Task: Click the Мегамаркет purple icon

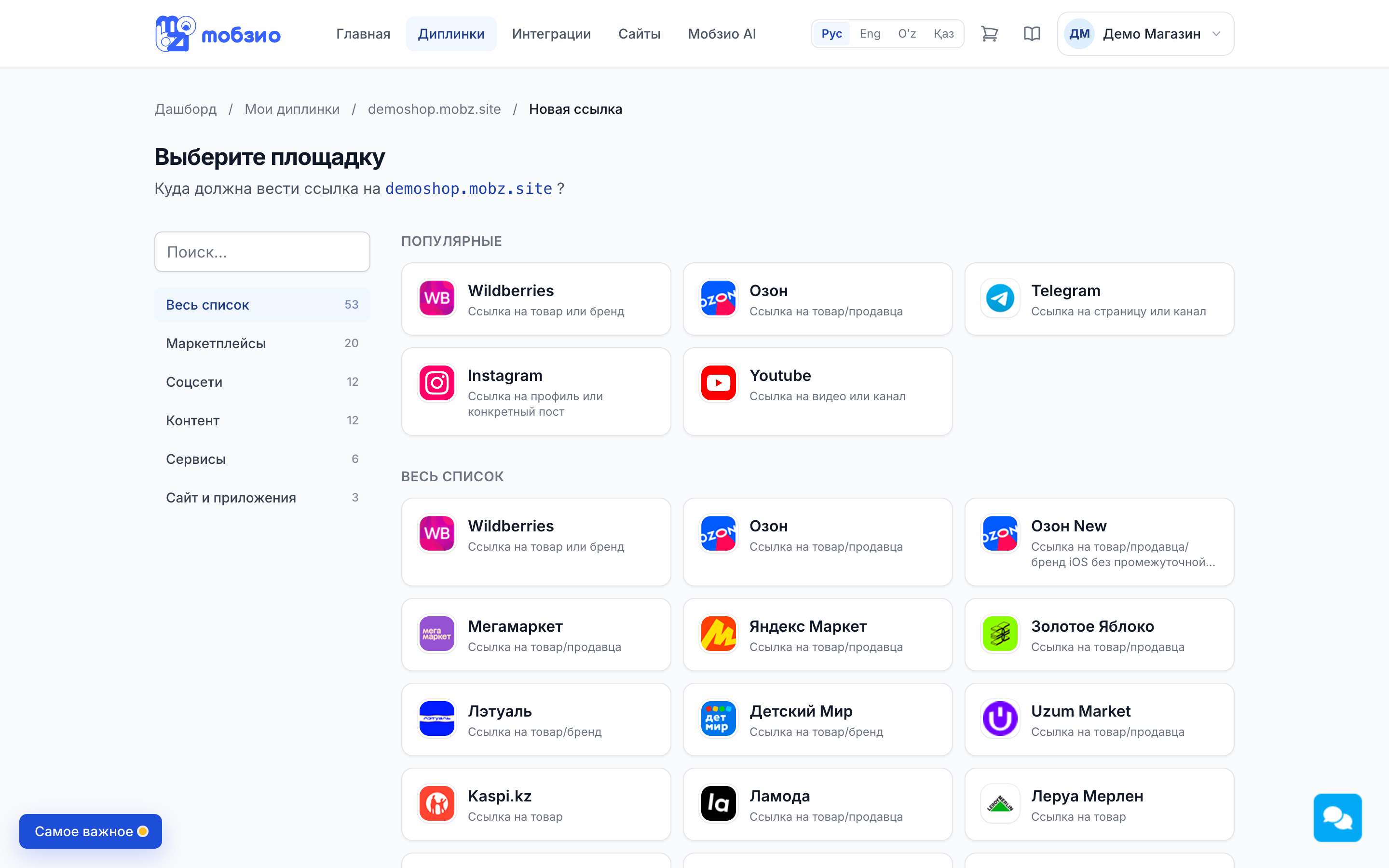Action: coord(437,634)
